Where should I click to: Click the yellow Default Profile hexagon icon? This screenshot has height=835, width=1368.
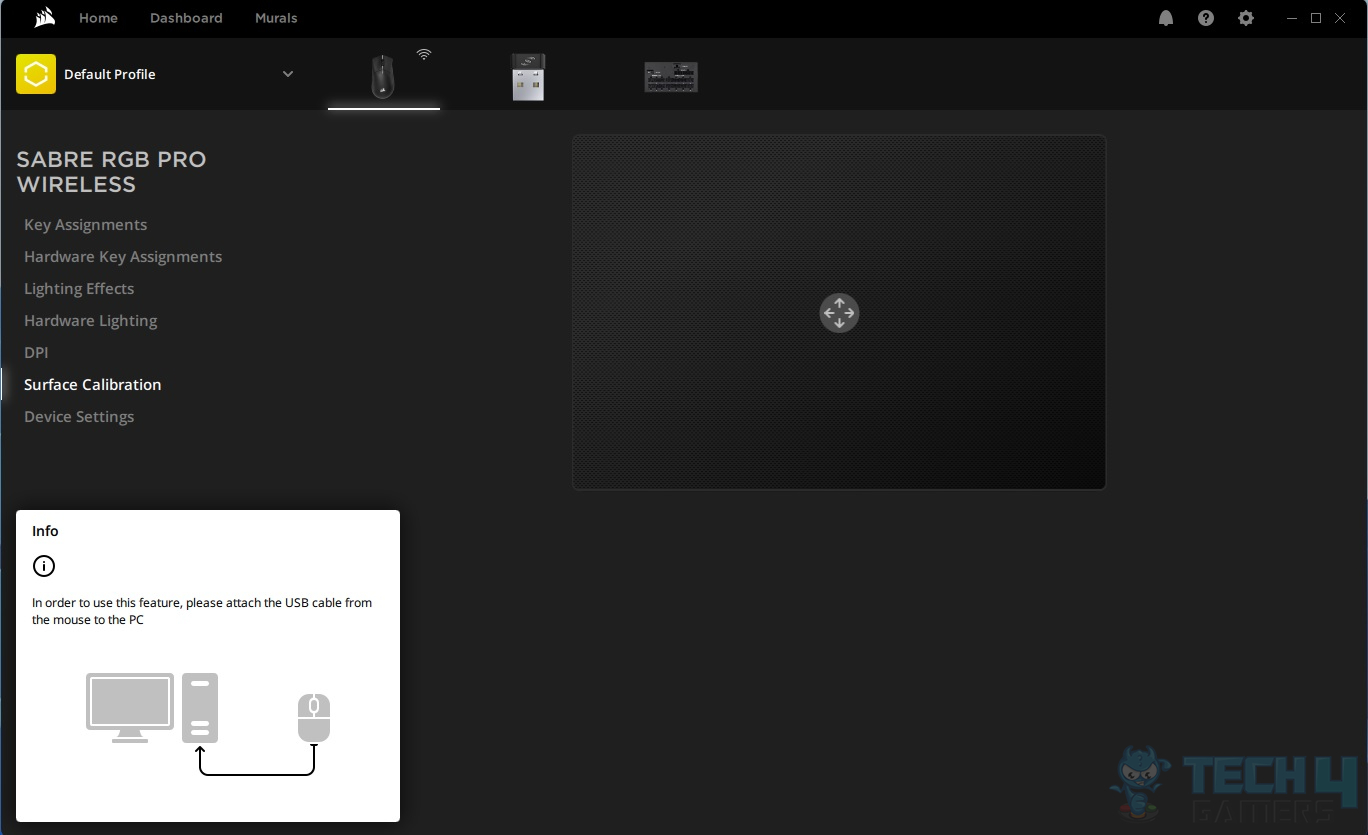[36, 74]
